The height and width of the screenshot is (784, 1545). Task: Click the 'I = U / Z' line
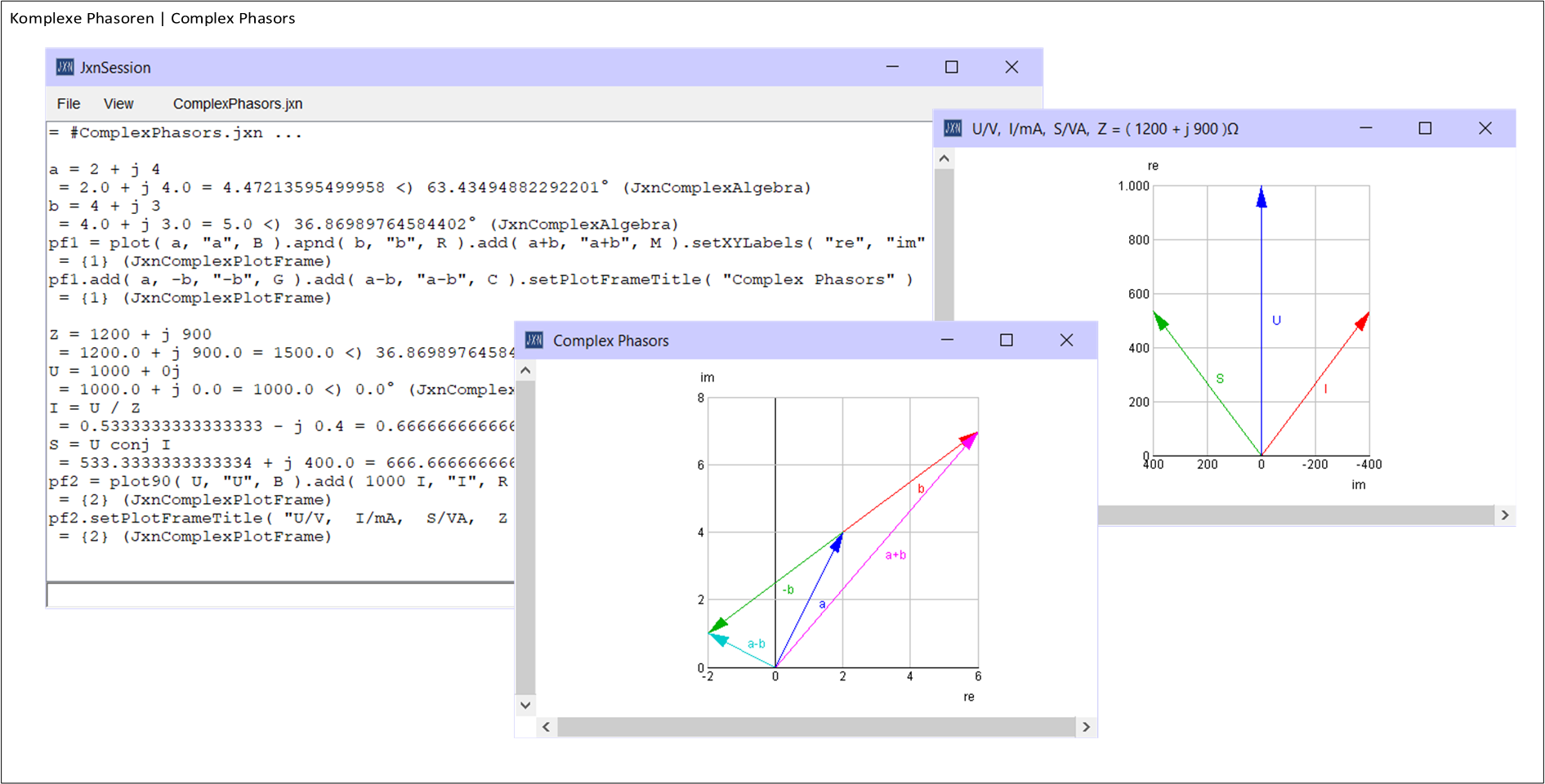click(94, 408)
